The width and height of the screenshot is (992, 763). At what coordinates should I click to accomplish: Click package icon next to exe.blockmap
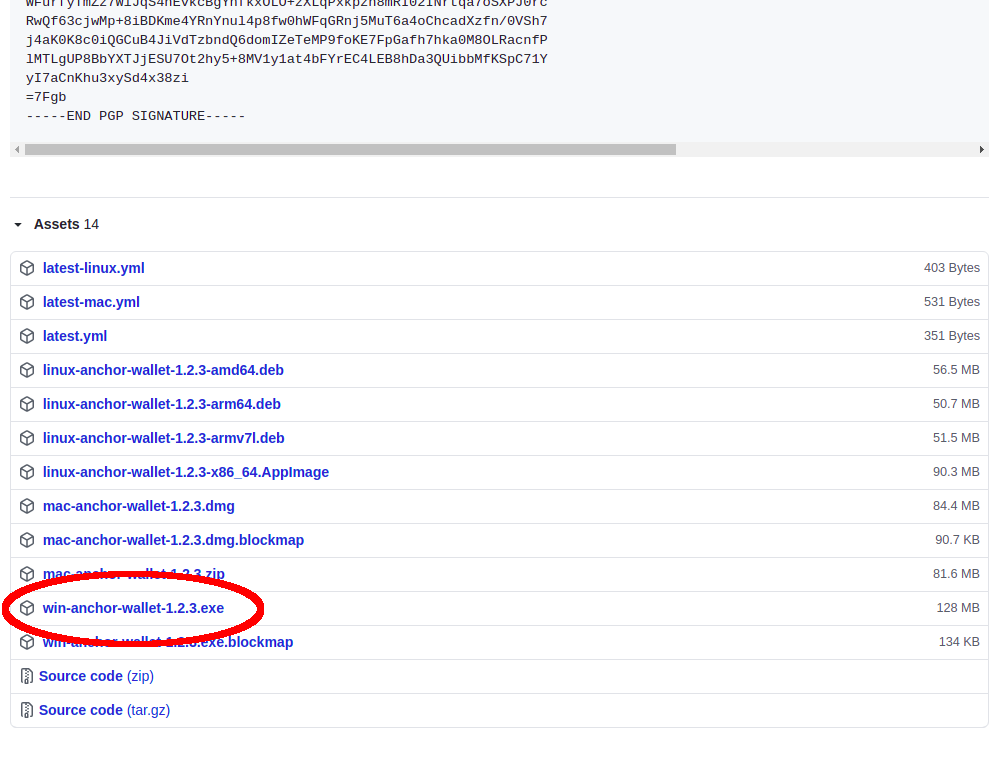27,642
